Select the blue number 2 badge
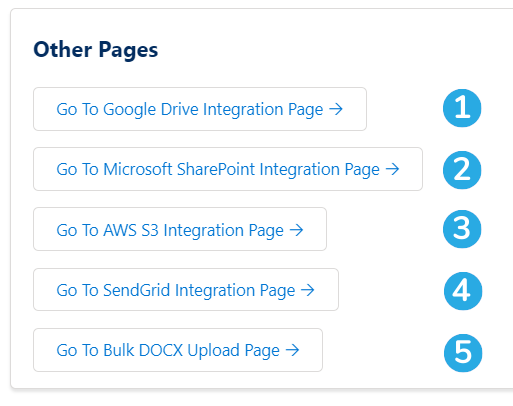 click(462, 170)
